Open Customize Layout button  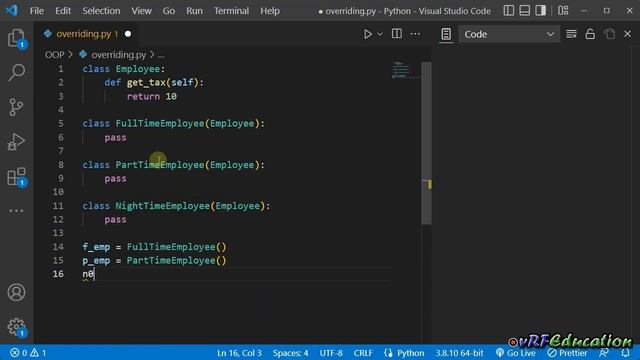click(563, 11)
